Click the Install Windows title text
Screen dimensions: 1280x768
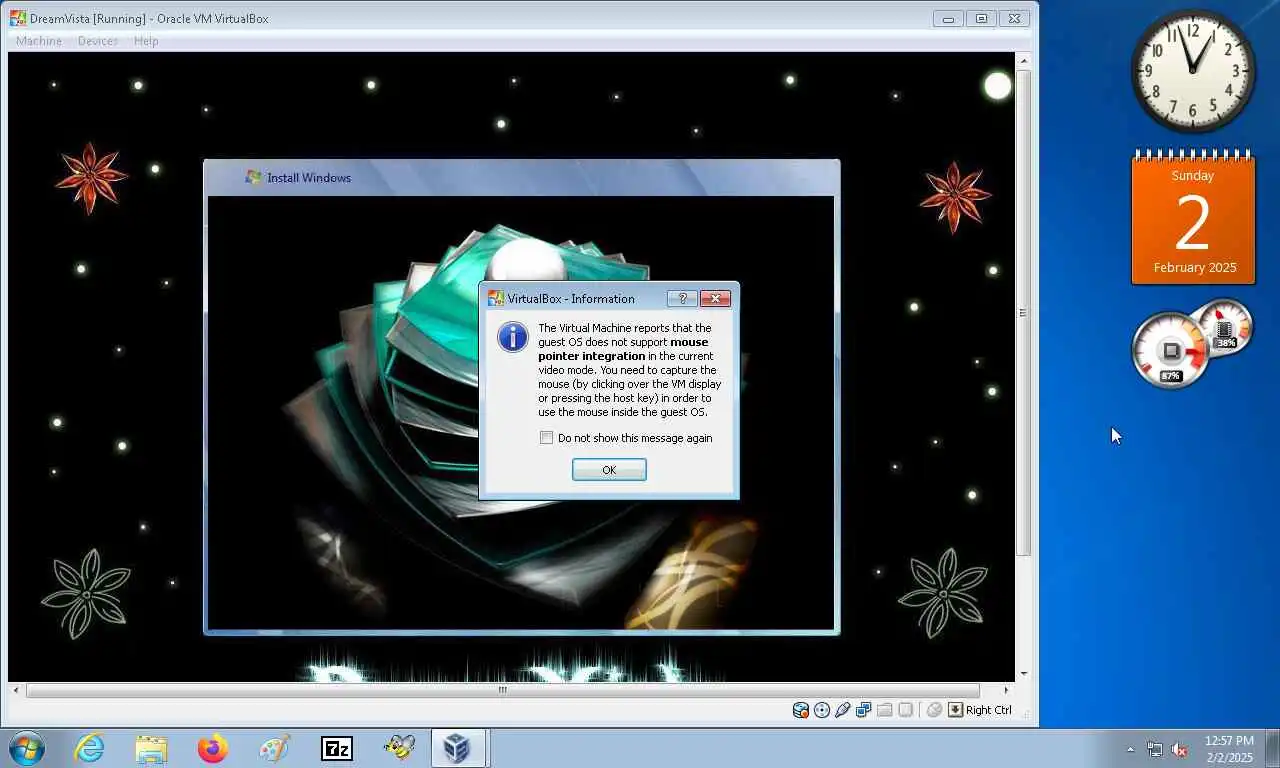tap(309, 178)
